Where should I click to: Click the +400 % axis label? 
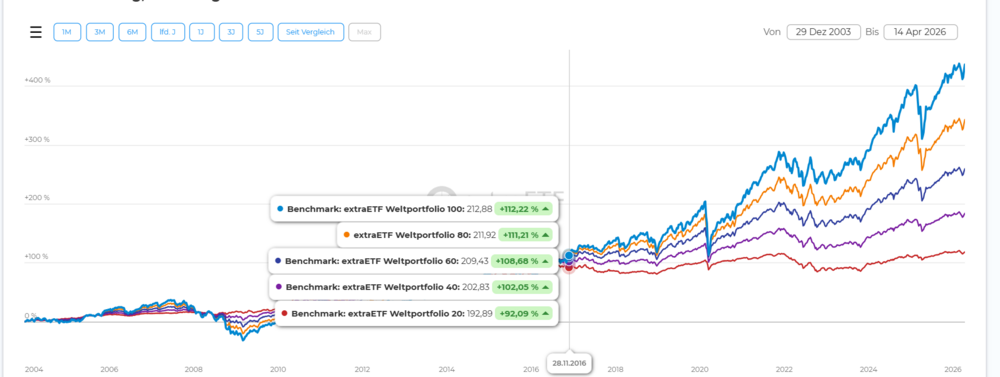point(37,80)
